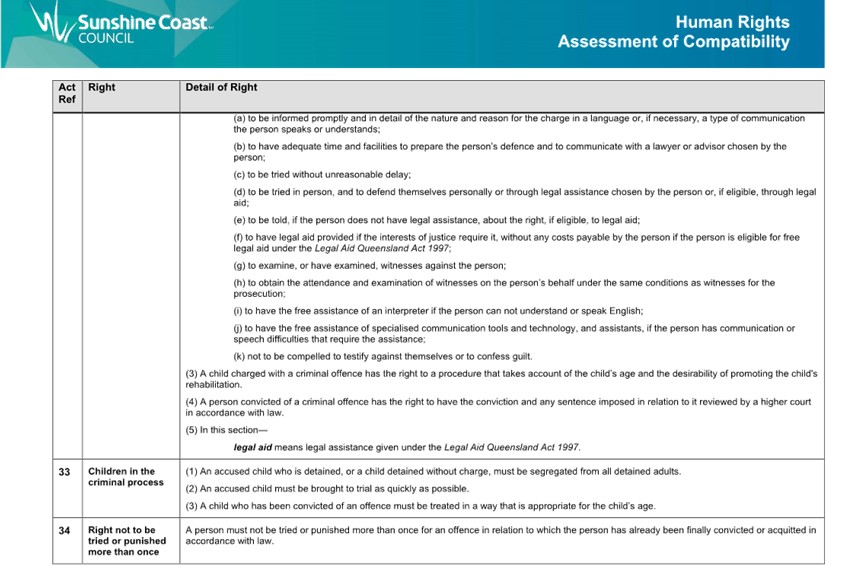Click the Assessment of Compatibility heading
Image resolution: width=842 pixels, height=580 pixels.
click(673, 42)
